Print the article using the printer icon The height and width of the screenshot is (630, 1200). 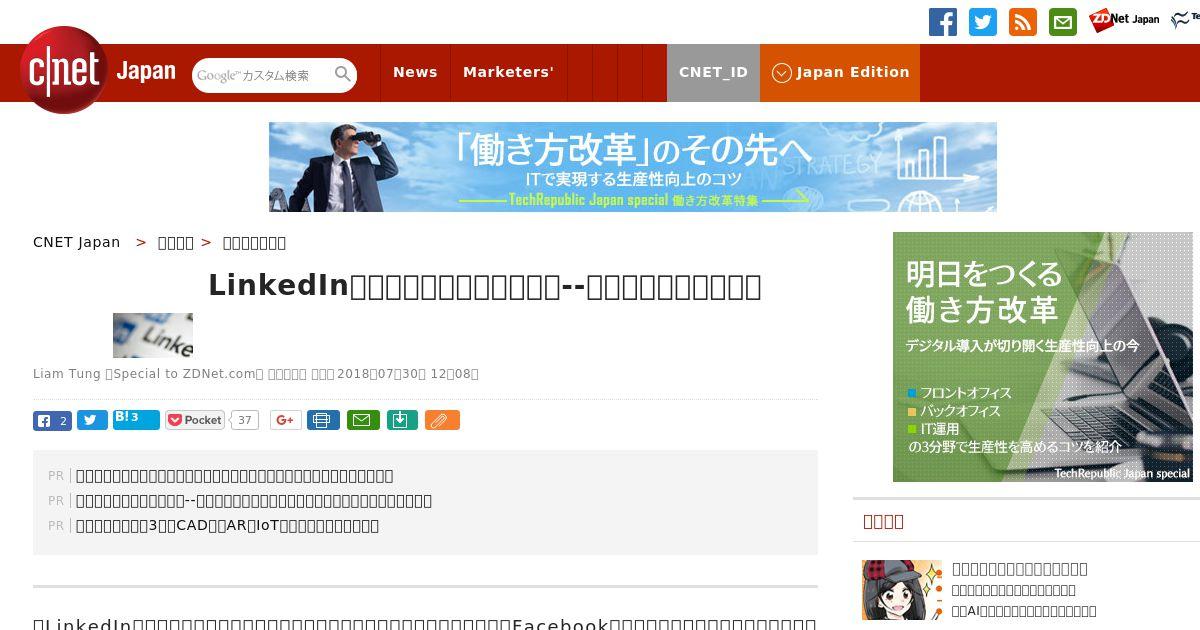tap(322, 420)
